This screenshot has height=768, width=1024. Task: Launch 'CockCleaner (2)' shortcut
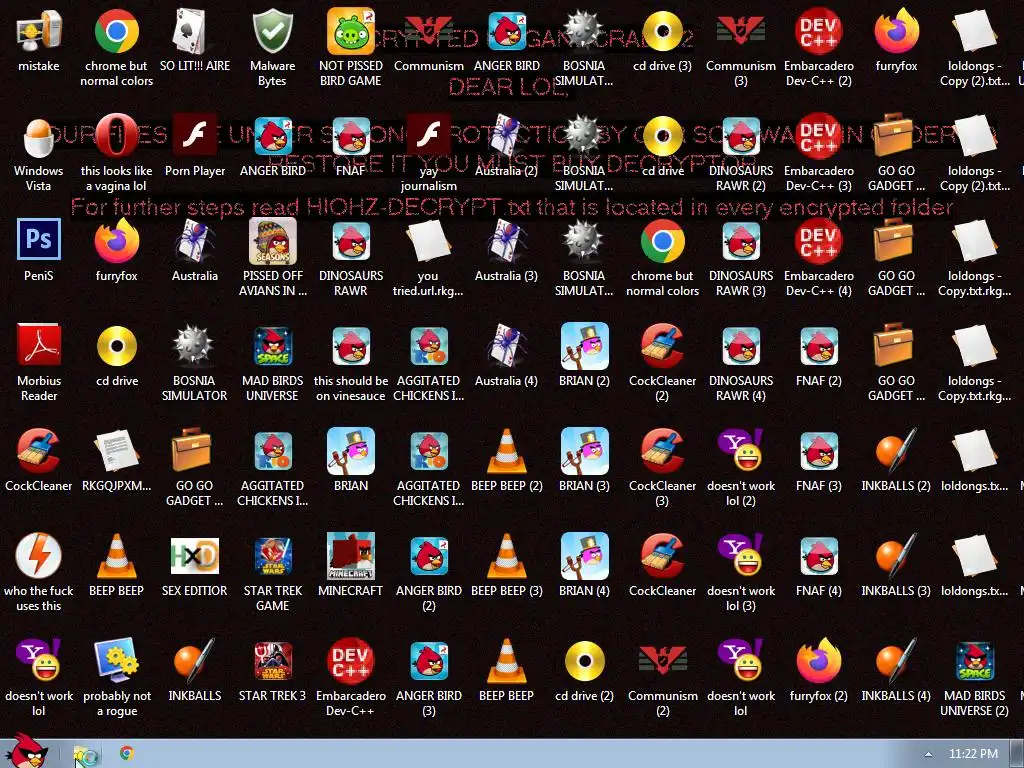click(662, 345)
